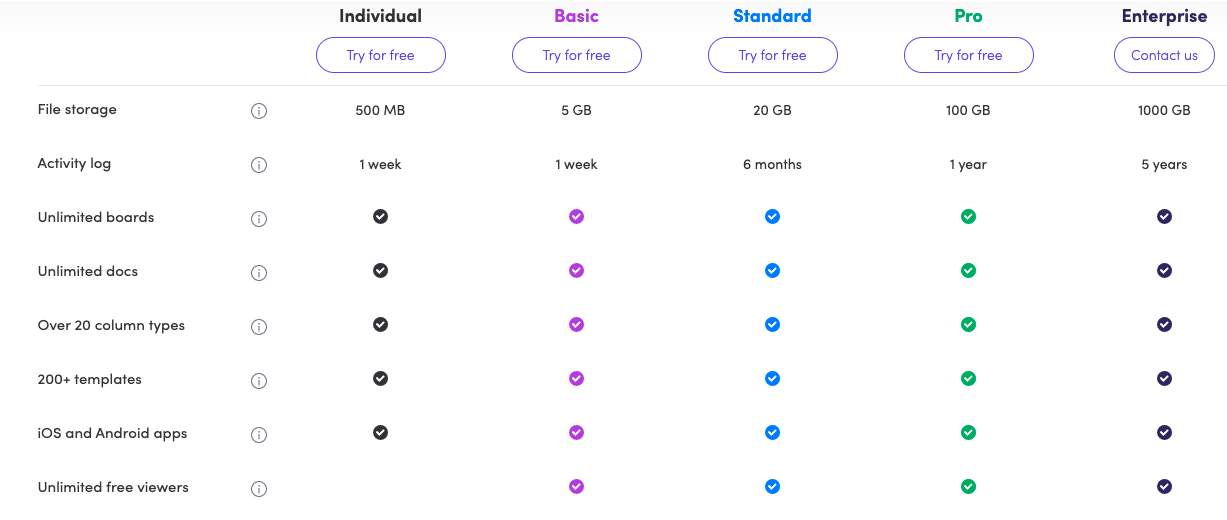Open info icon beside 200+ templates
Viewport: 1227px width, 520px height.
click(259, 381)
